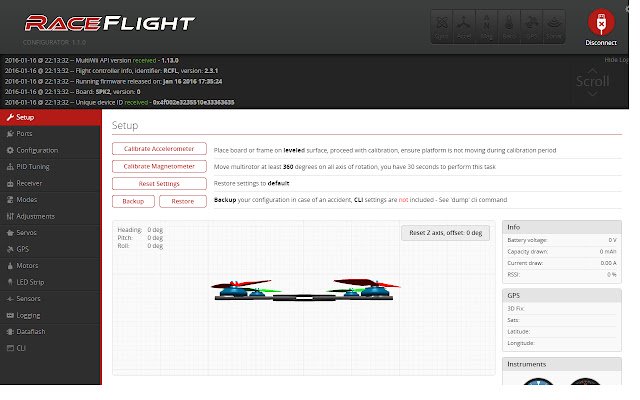Open the Ports tab

(51, 134)
